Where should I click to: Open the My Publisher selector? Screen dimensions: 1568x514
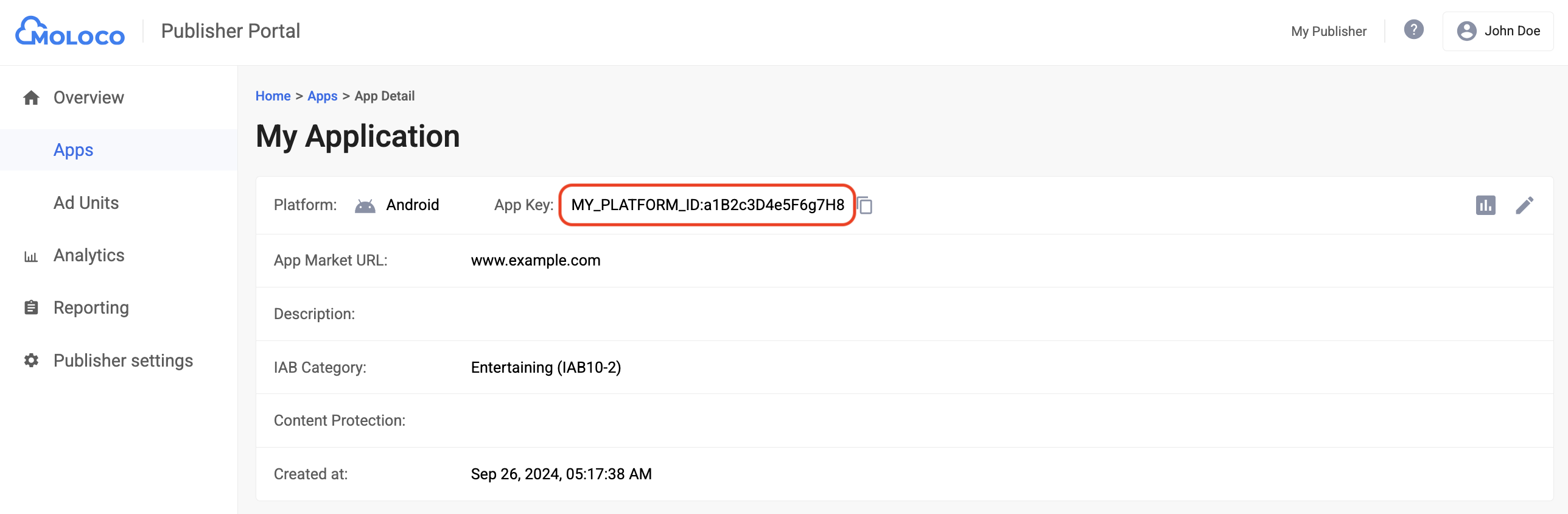pos(1328,31)
